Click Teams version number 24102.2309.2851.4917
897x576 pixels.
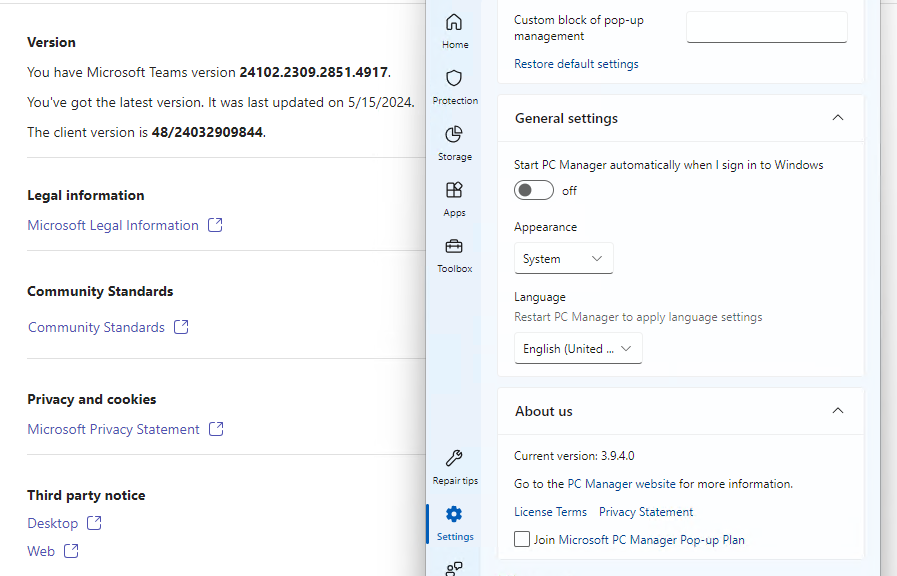tap(313, 72)
